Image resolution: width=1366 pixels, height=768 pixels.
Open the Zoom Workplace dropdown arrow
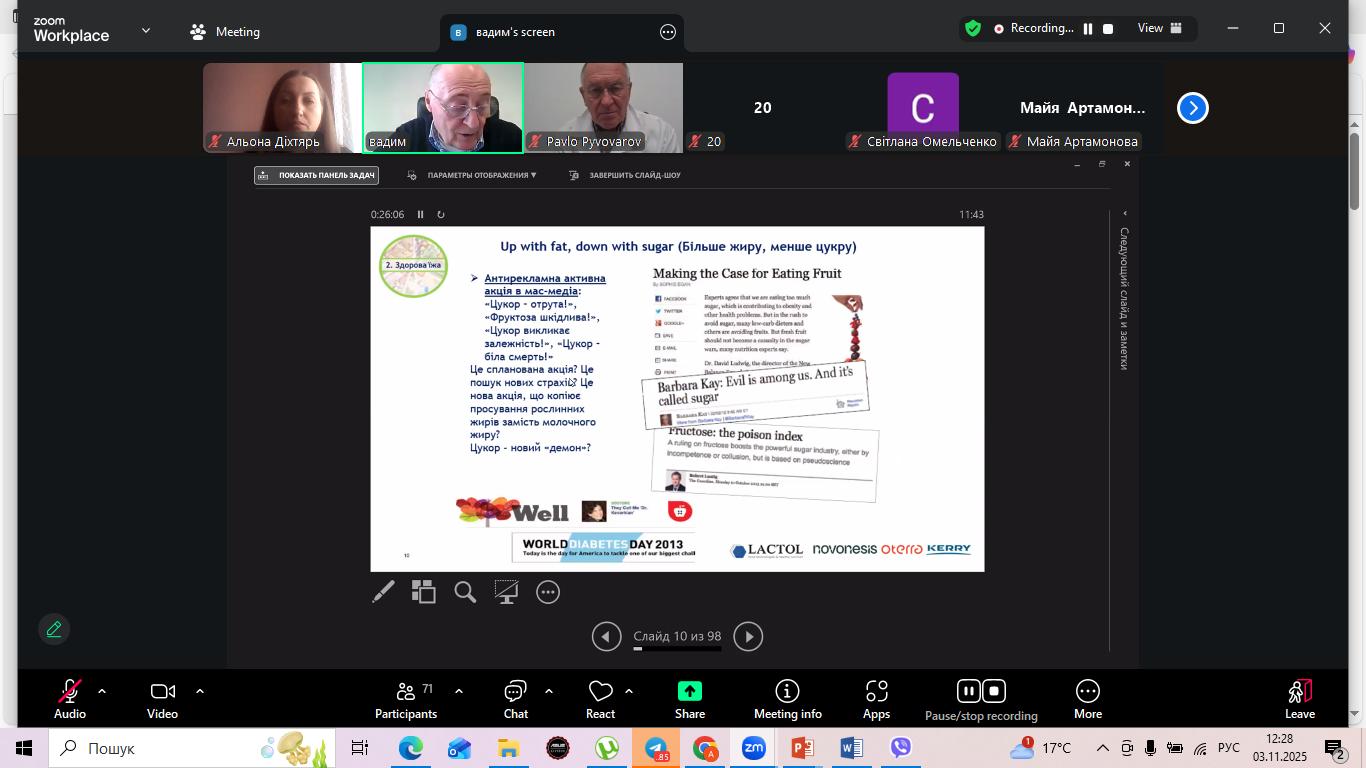(x=146, y=31)
